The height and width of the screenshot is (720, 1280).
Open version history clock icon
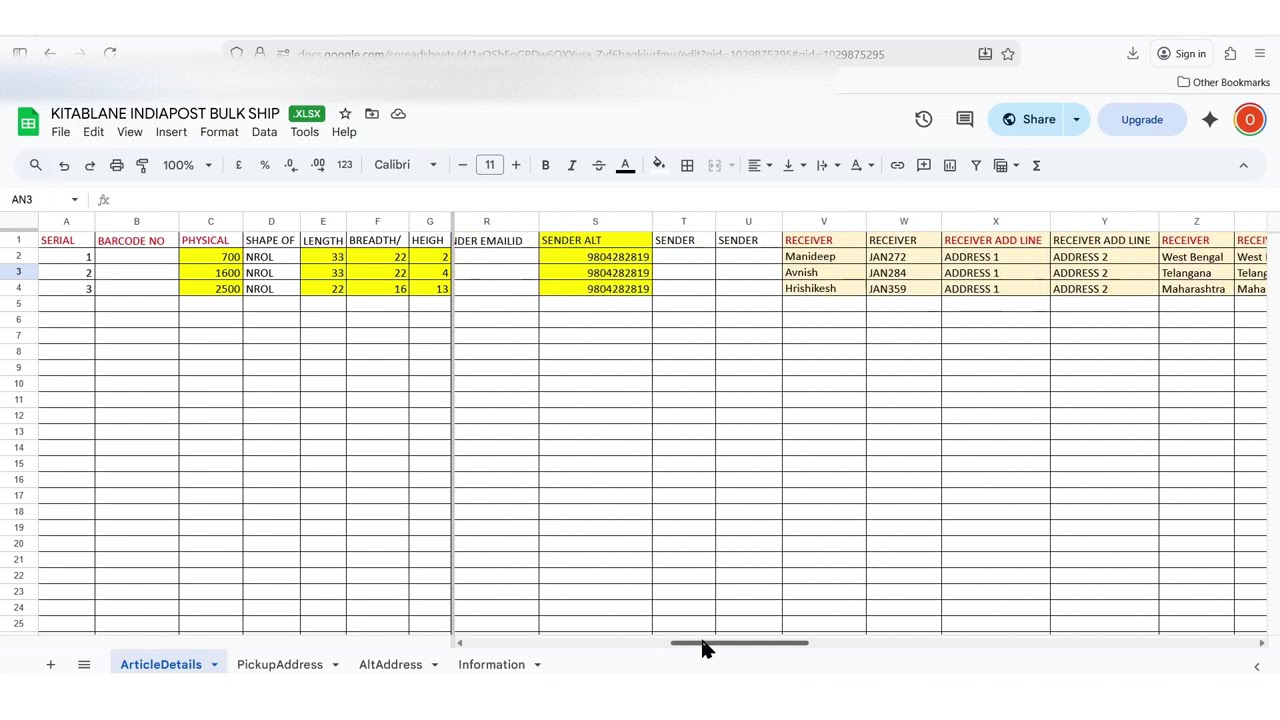(x=923, y=120)
